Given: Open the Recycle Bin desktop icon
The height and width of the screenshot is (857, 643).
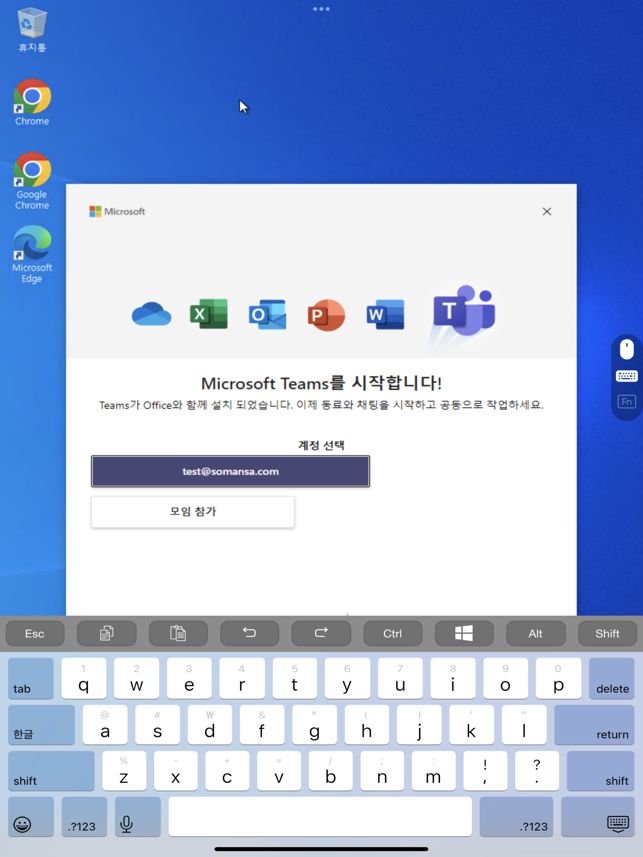Looking at the screenshot, I should 32,30.
